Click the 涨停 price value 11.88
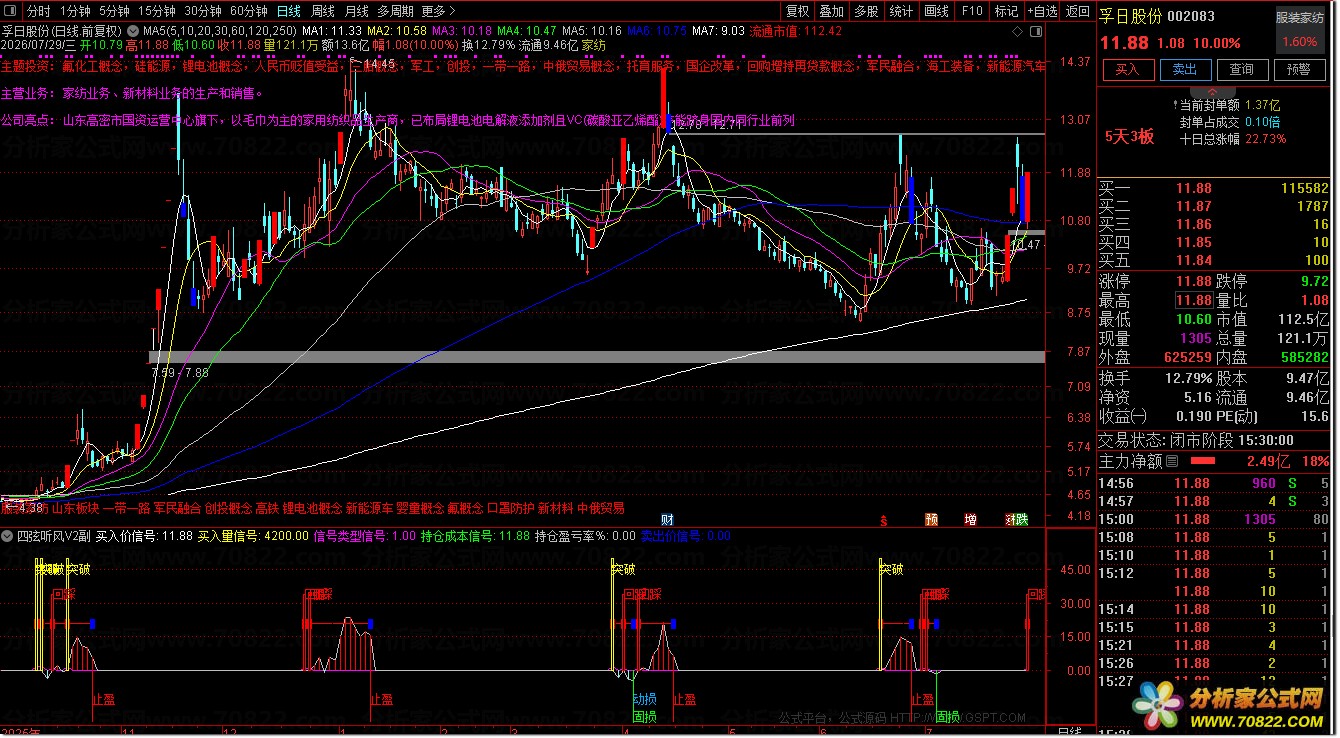The width and height of the screenshot is (1340, 738). point(1192,281)
